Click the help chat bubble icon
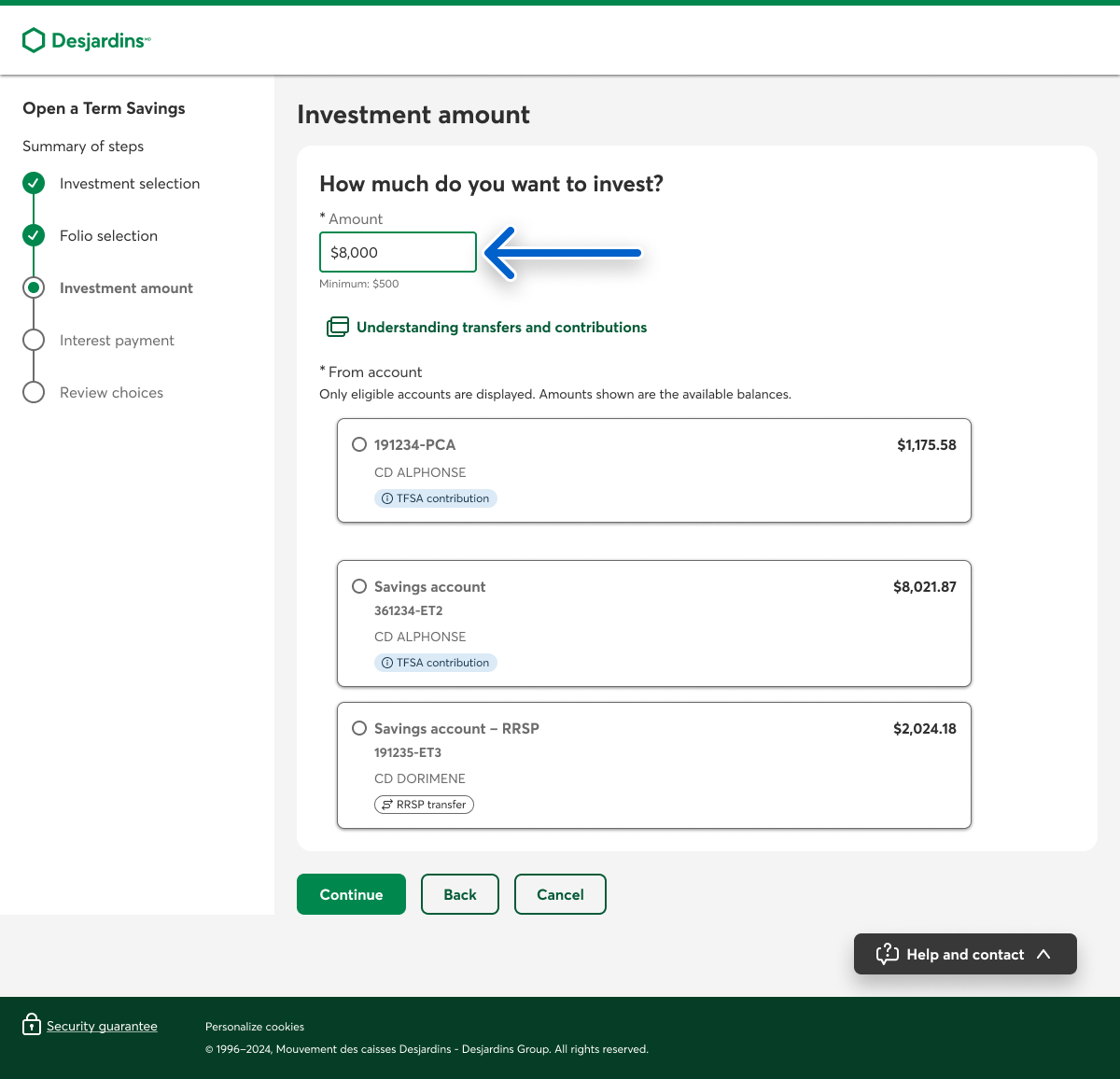This screenshot has width=1120, height=1079. (887, 954)
